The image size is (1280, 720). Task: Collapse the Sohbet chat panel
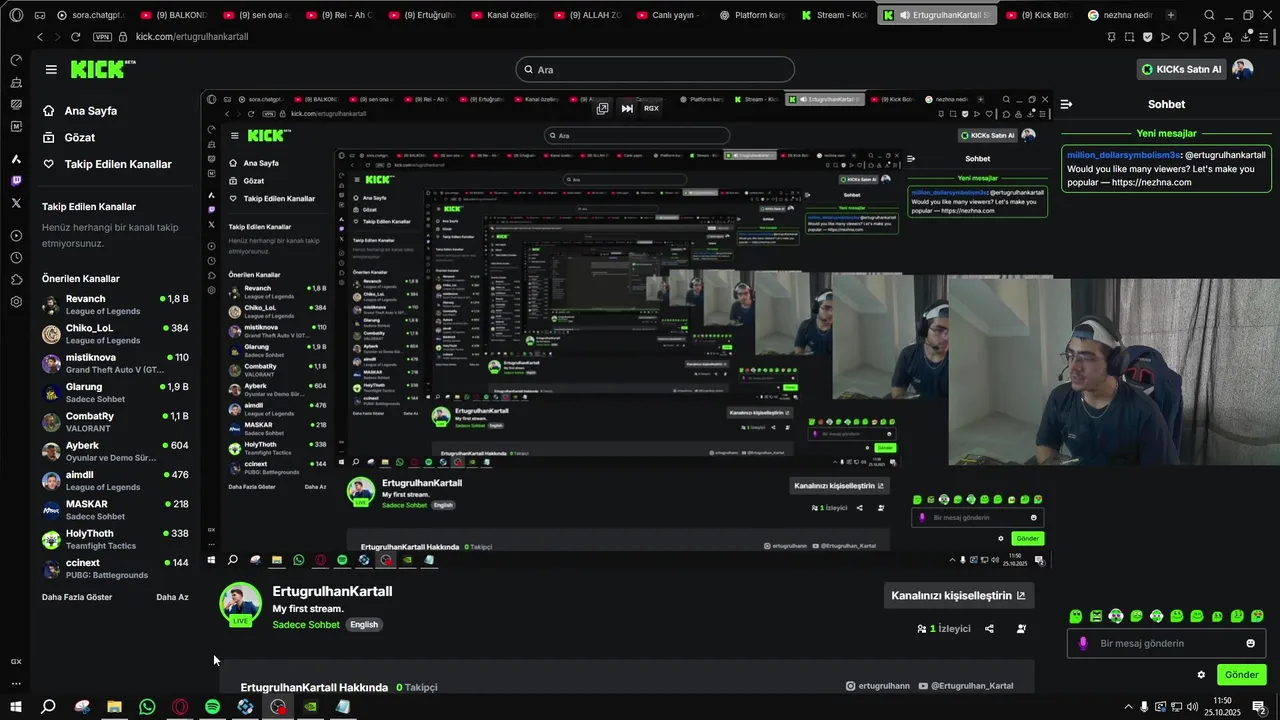[1066, 104]
